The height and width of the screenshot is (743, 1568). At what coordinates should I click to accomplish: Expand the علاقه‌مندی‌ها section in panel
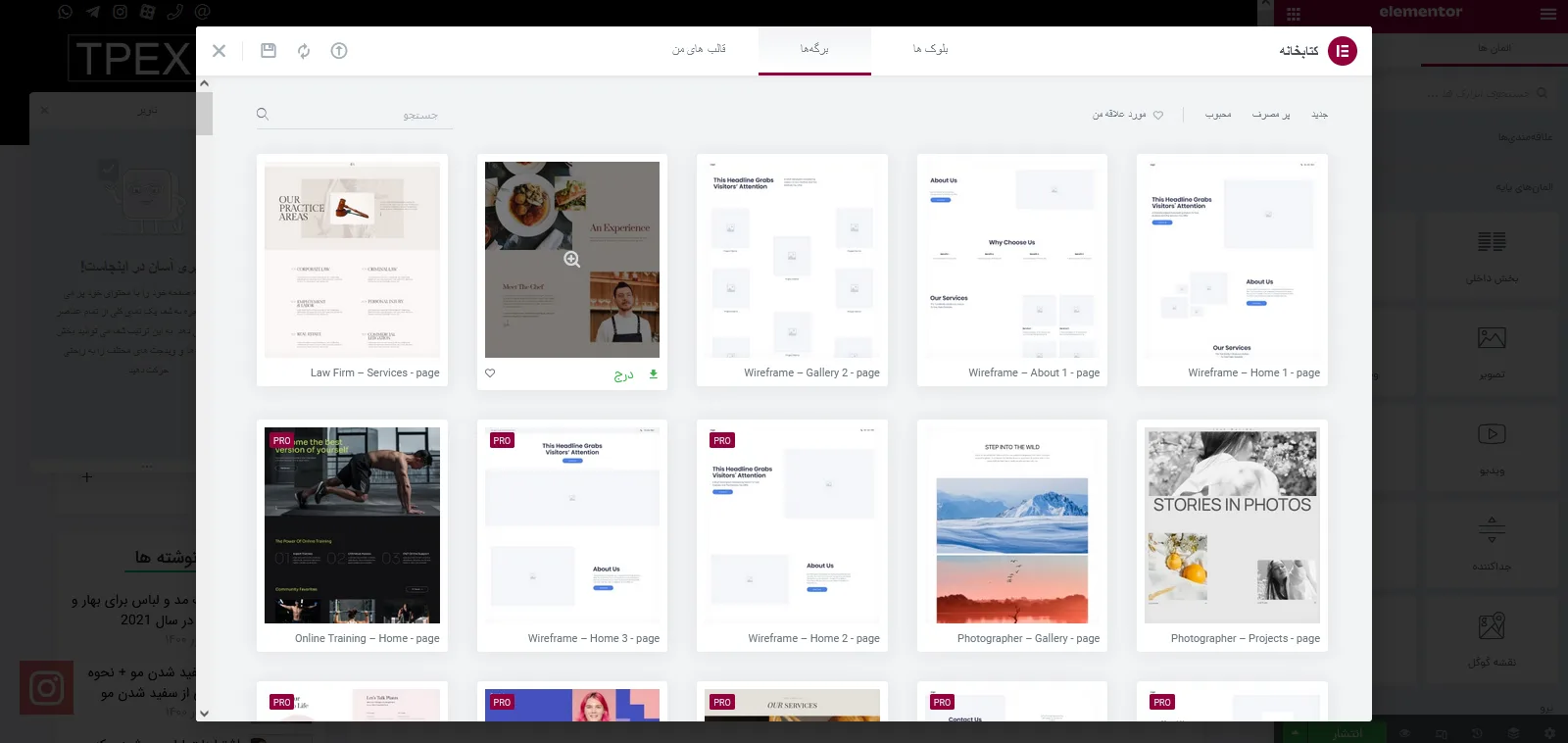coord(1524,138)
